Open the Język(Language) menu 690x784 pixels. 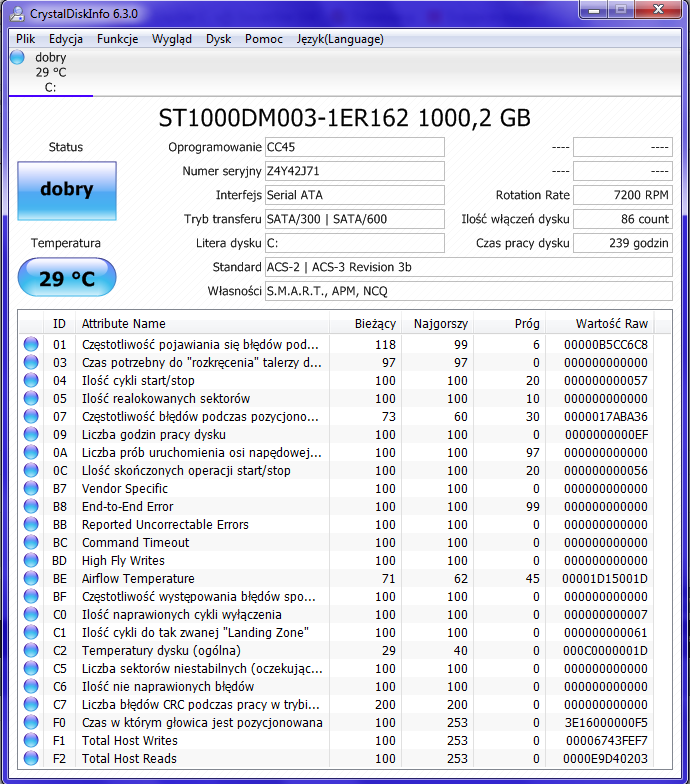coord(340,39)
